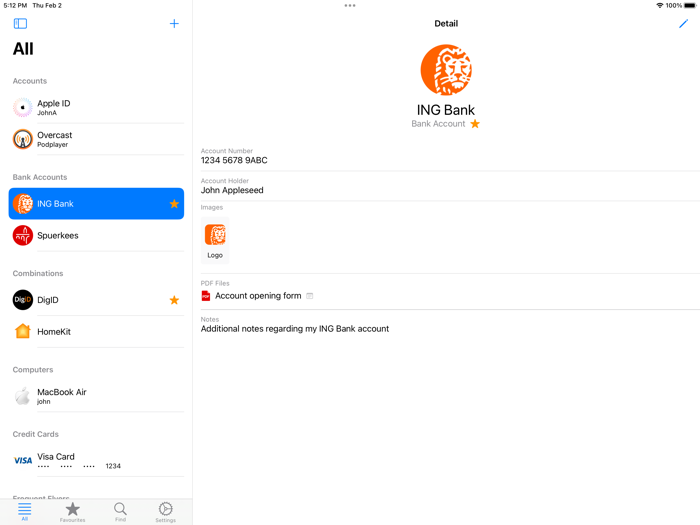Screen dimensions: 700x525
Task: Click the ING Bank detail title
Action: (446, 110)
